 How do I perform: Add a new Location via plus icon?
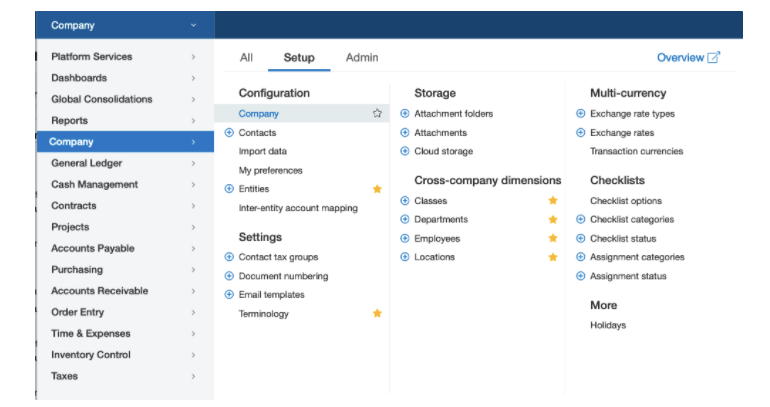[x=405, y=257]
